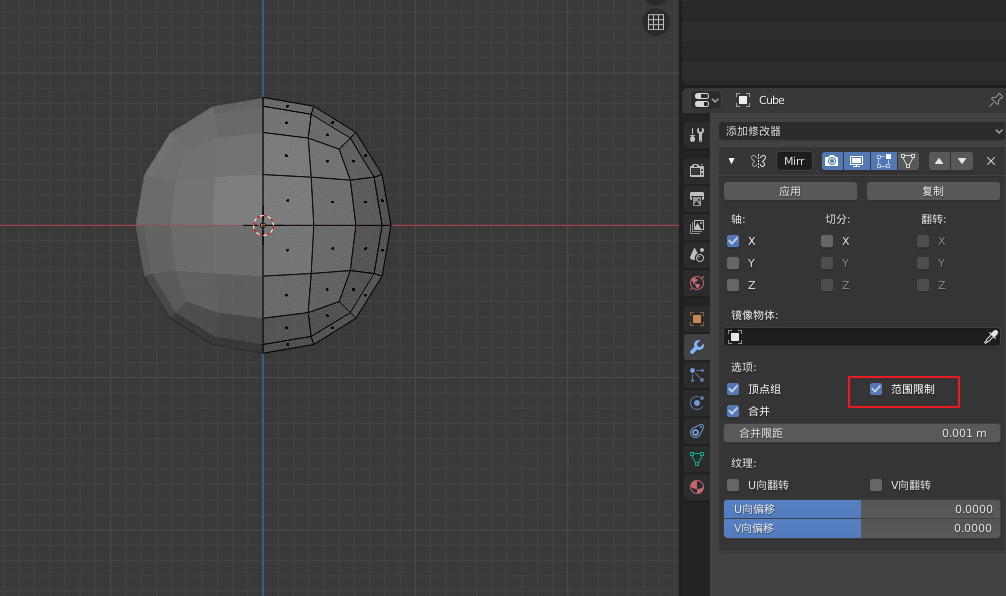Uncheck the 顶点组 vertex groups option
Image resolution: width=1006 pixels, height=596 pixels.
tap(733, 389)
